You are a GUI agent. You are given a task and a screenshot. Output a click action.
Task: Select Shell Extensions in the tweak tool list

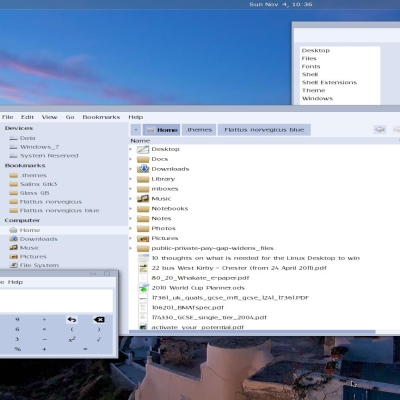point(329,82)
